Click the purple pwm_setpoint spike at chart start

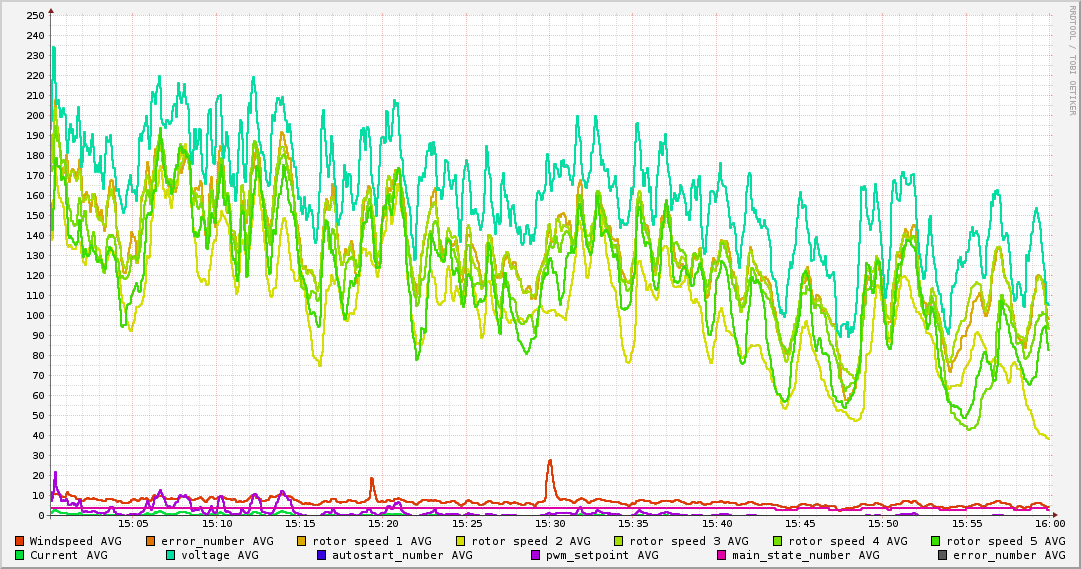(55, 473)
